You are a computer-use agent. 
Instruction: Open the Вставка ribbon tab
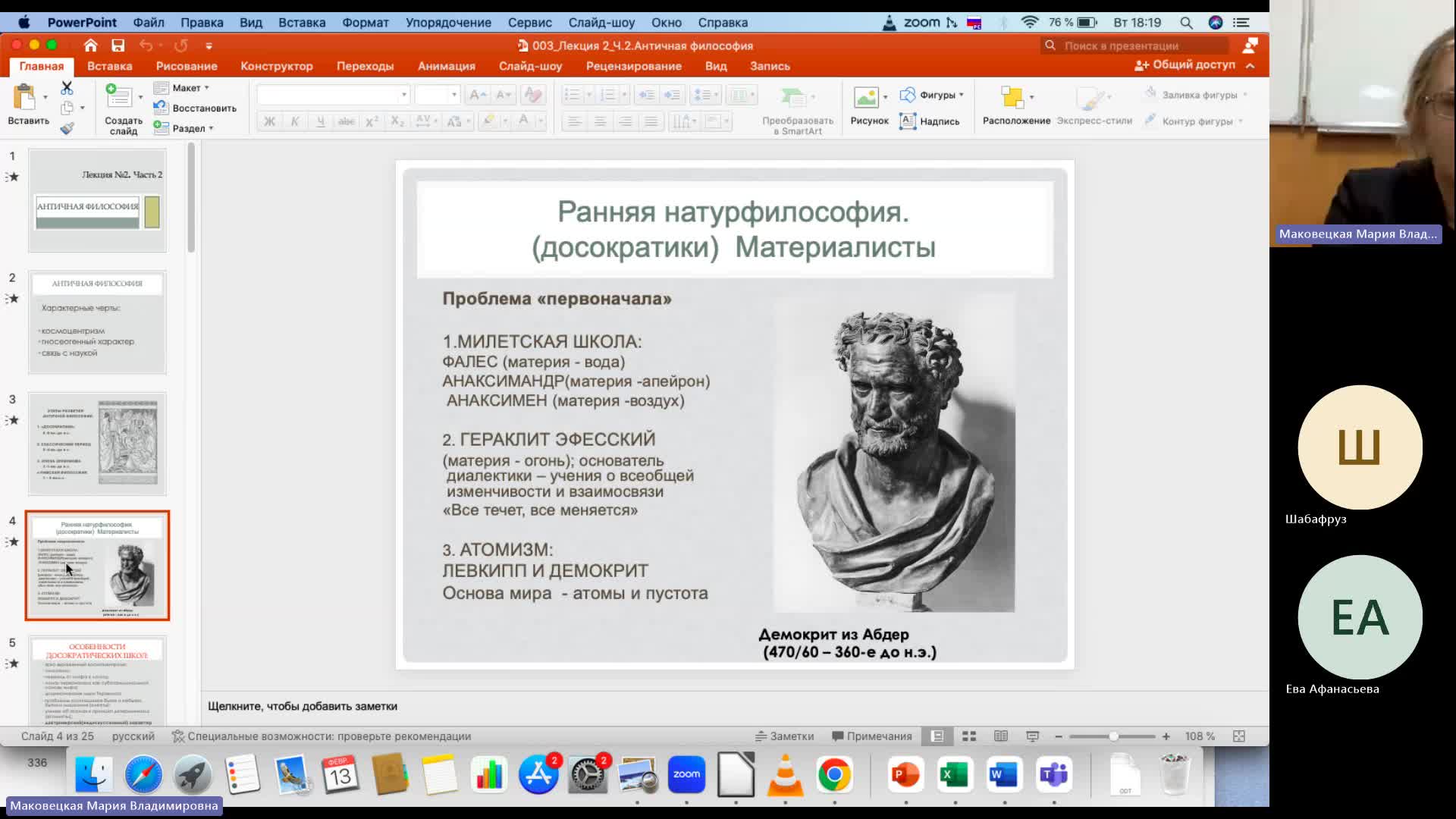point(110,66)
